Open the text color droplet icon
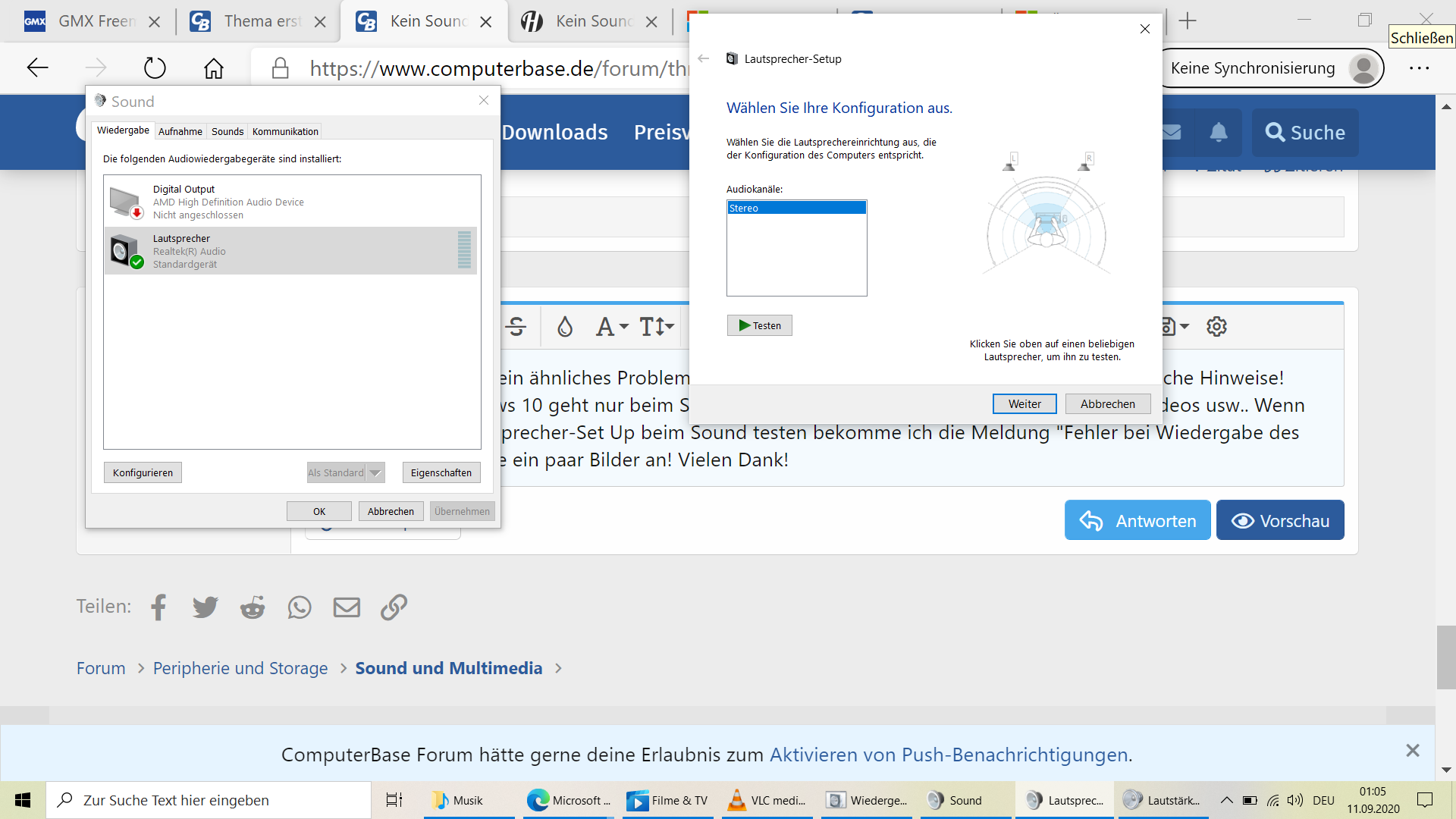Image resolution: width=1456 pixels, height=819 pixels. [x=565, y=327]
